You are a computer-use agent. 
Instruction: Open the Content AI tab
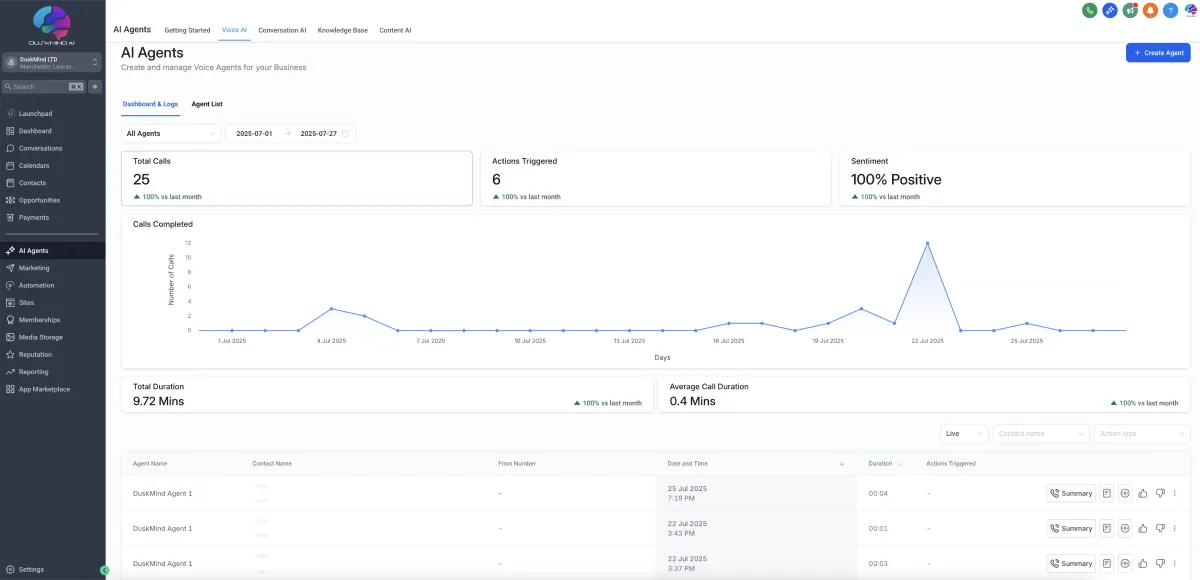click(x=395, y=30)
